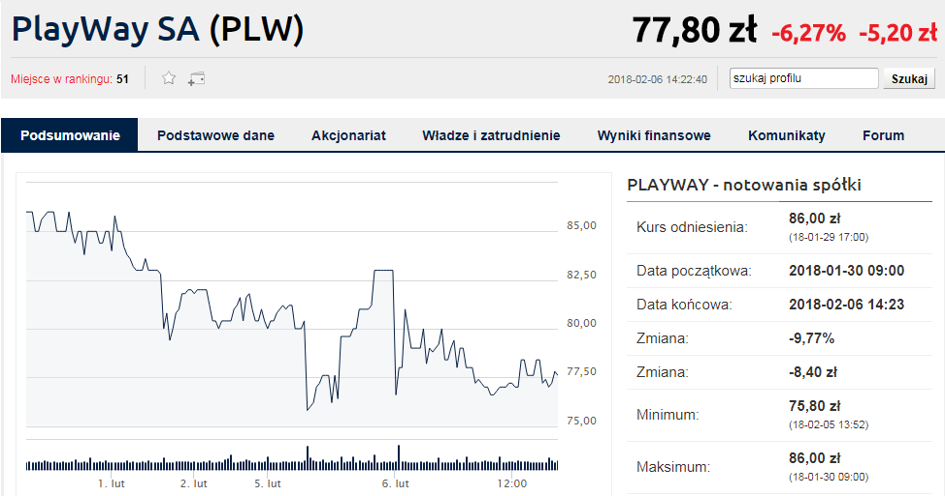
Task: Click the 75,00 axis label on chart
Action: click(582, 421)
